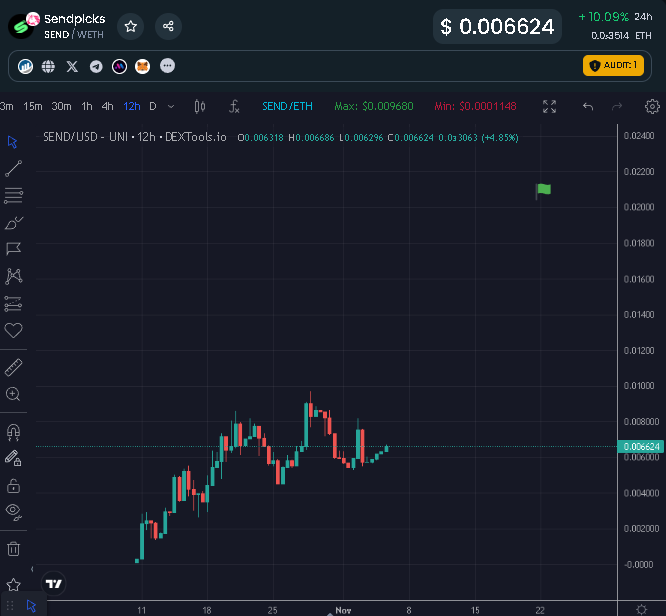This screenshot has height=616, width=666.
Task: Select the 3m timeframe
Action: pyautogui.click(x=6, y=106)
